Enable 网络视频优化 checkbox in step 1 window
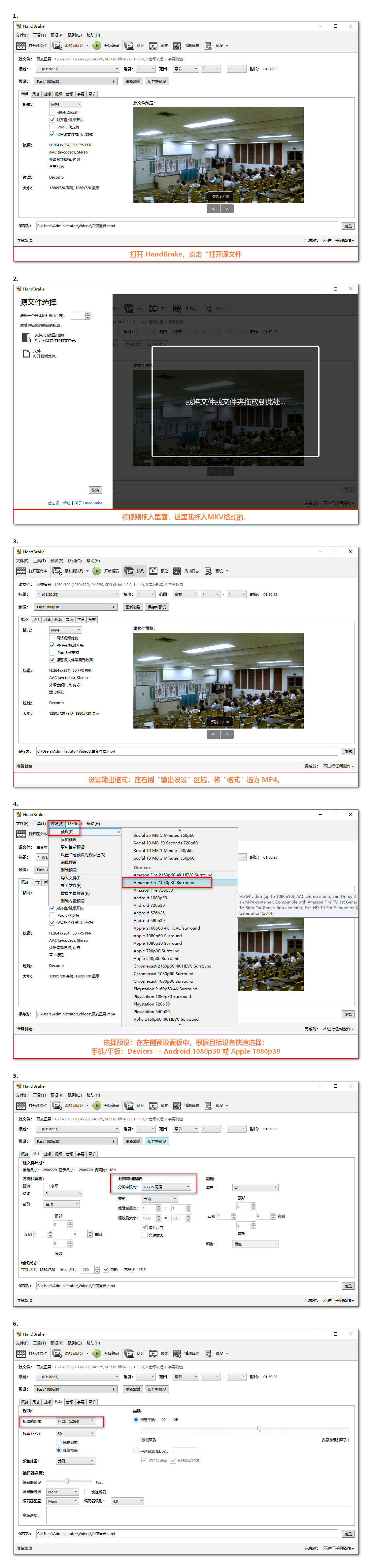Viewport: 372px width, 1568px height. tap(52, 113)
